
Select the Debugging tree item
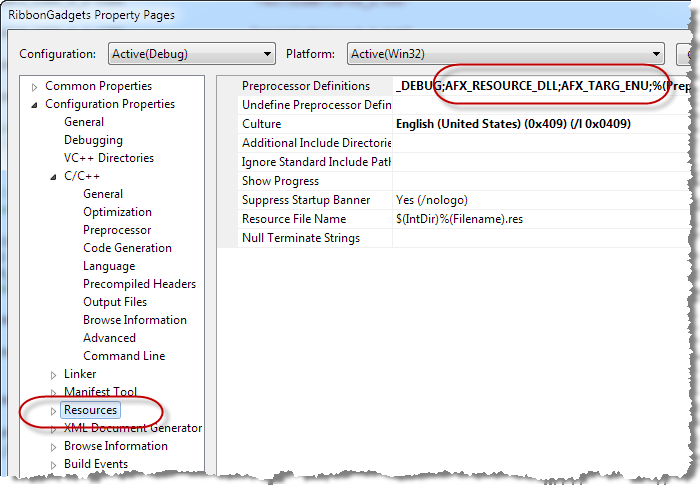point(93,140)
